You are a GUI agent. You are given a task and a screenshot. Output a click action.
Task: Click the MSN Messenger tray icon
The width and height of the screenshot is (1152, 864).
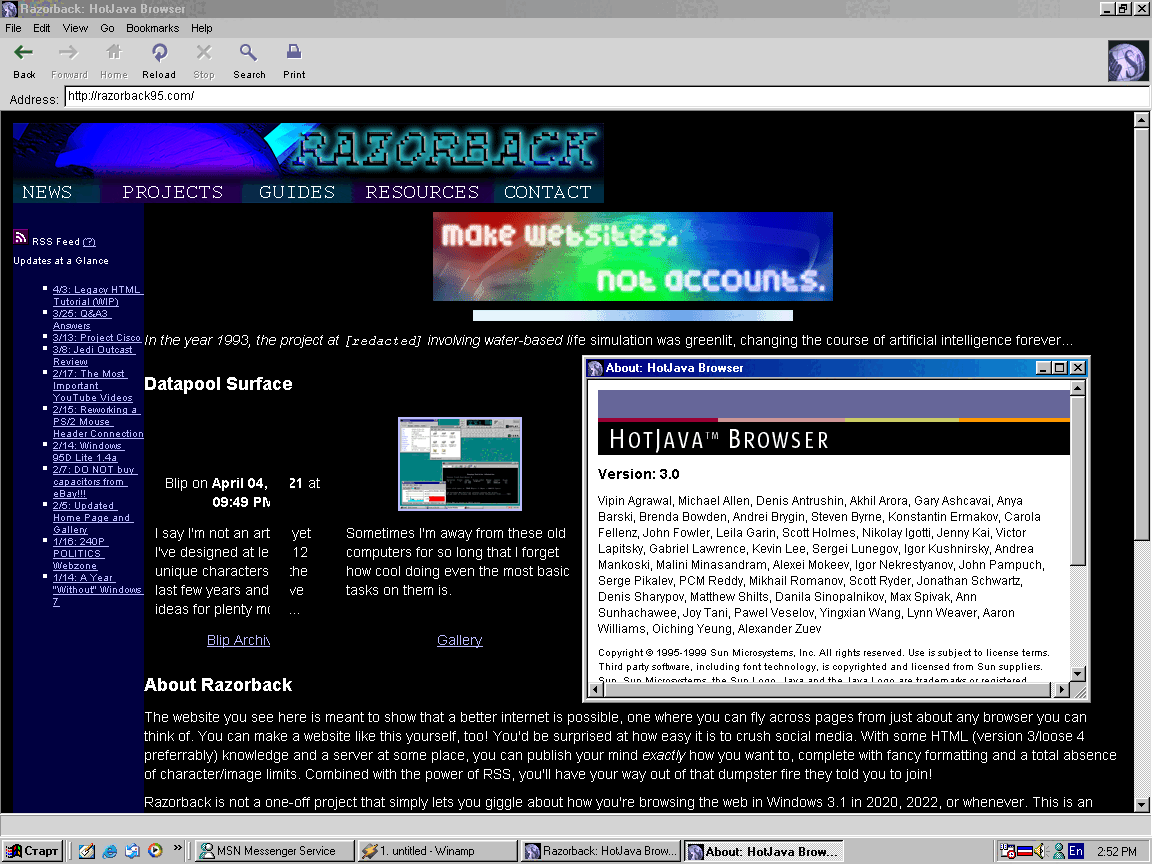click(1059, 851)
